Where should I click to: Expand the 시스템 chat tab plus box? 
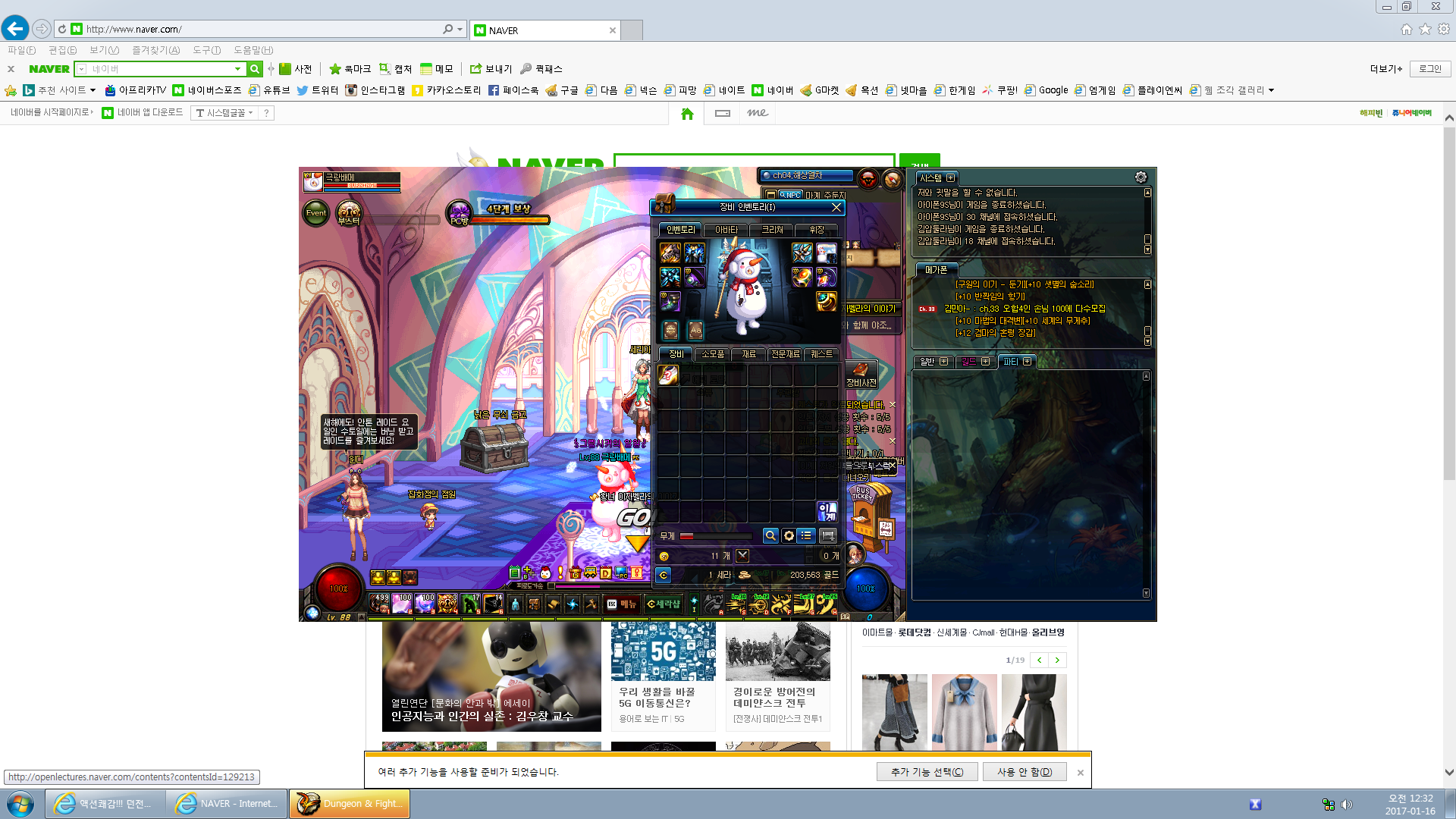pos(951,177)
